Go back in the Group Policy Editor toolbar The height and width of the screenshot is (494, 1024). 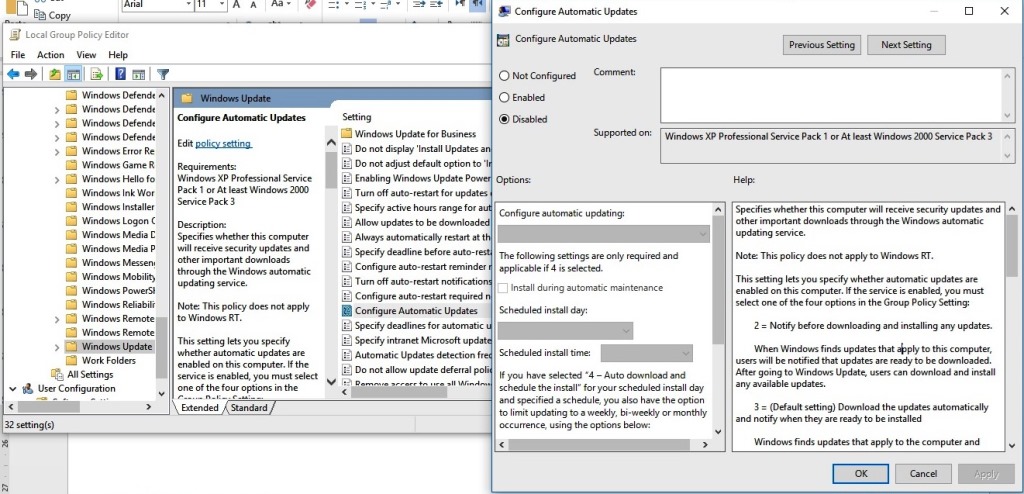click(13, 74)
